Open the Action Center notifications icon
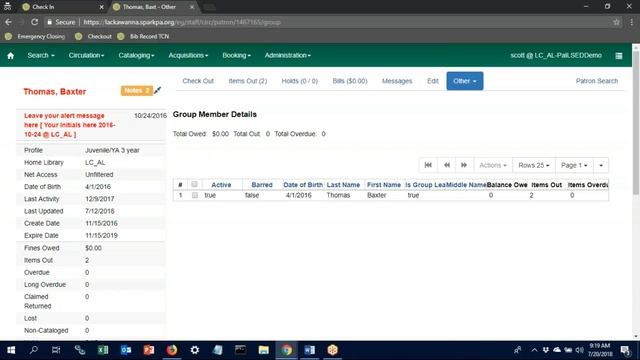Viewport: 640px width, 360px height. (x=625, y=350)
